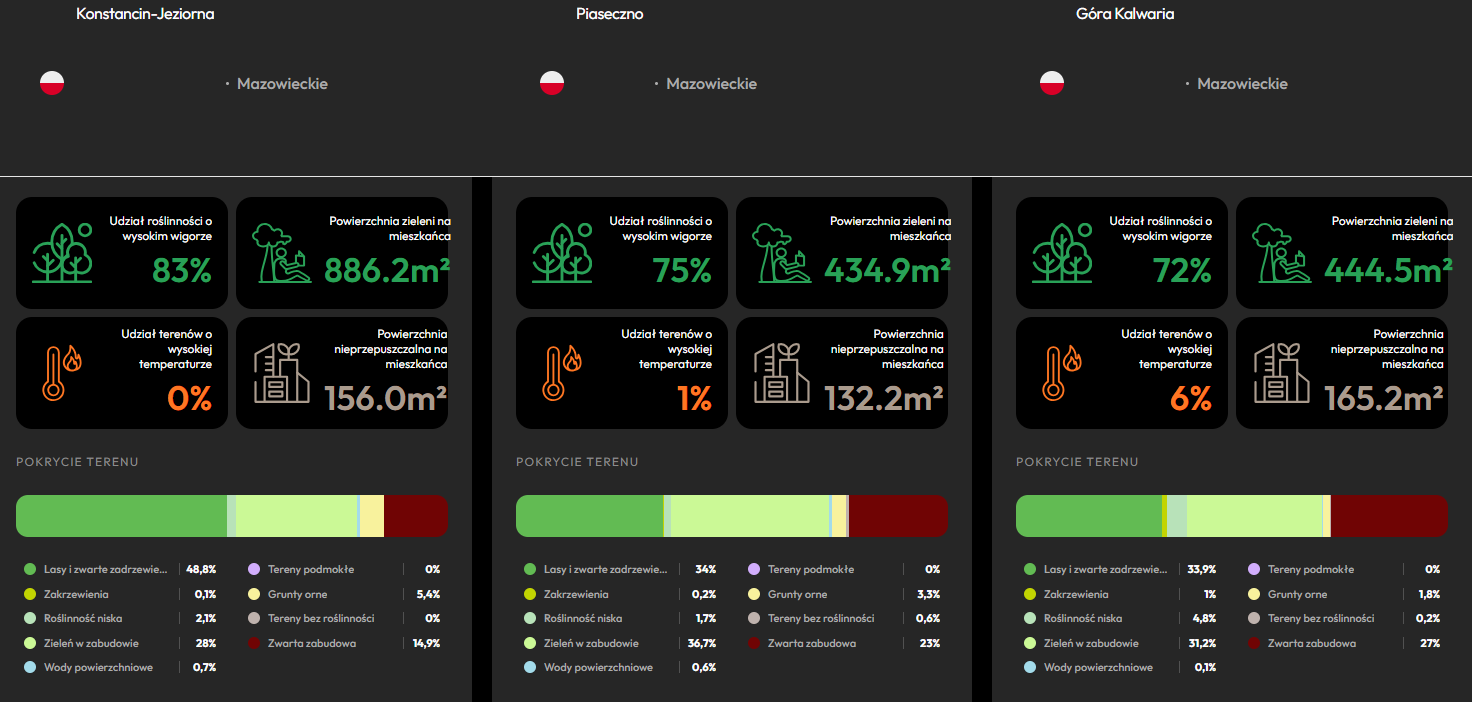Click the green forest segment of the Konstancin-Jeziorna bar
Viewport: 1472px width, 702px height.
tap(122, 516)
